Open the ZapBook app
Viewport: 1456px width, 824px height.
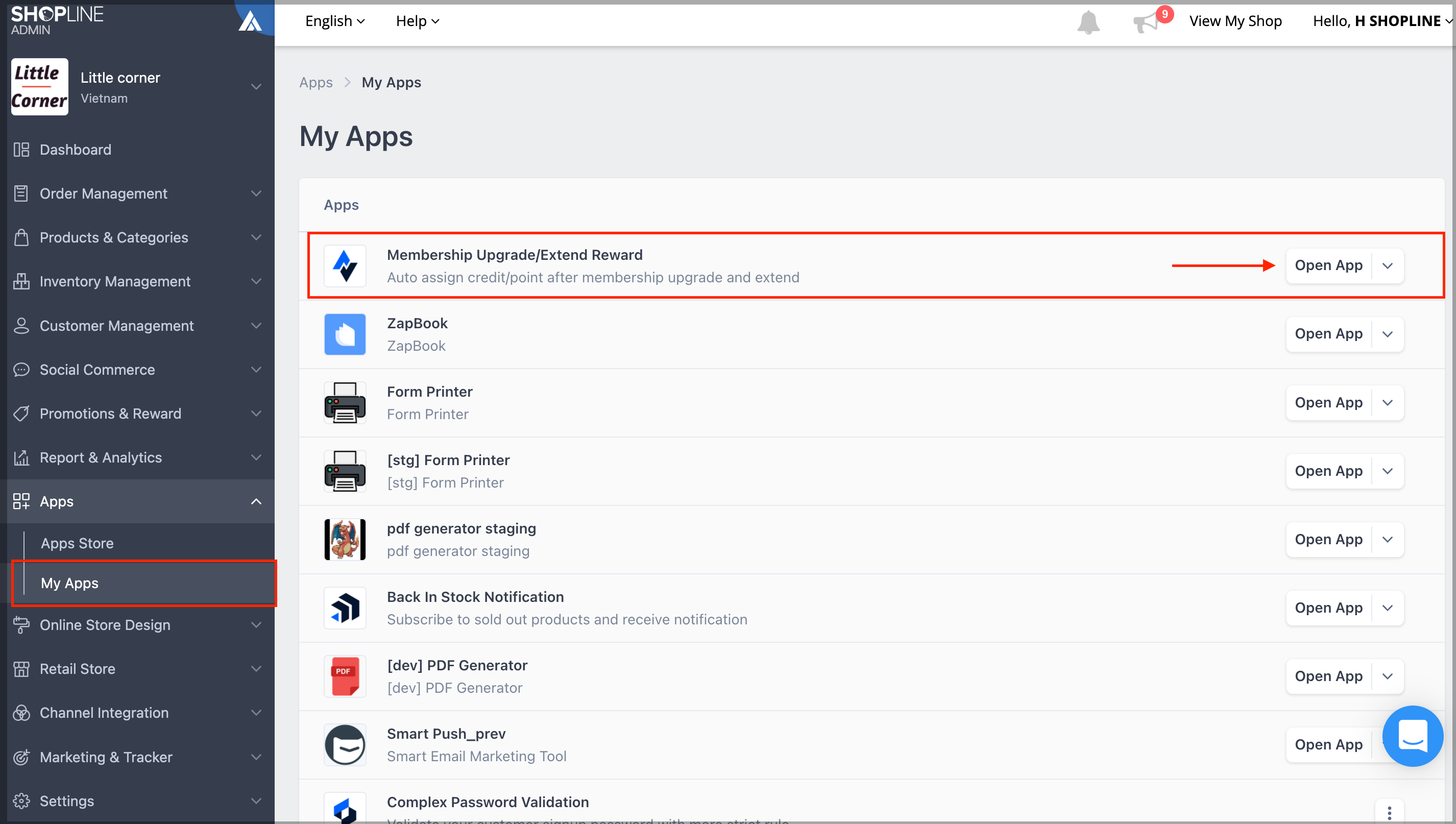(1328, 334)
